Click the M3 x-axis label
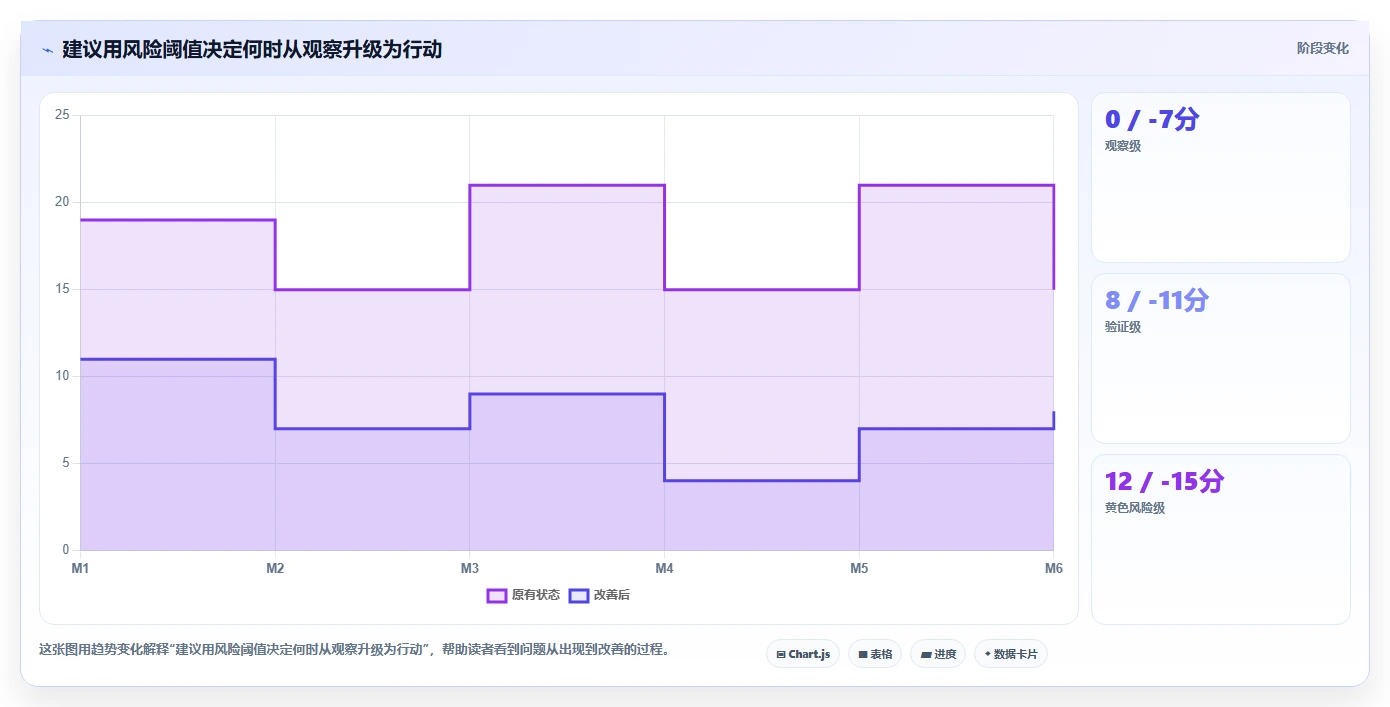This screenshot has height=707, width=1390. (469, 568)
